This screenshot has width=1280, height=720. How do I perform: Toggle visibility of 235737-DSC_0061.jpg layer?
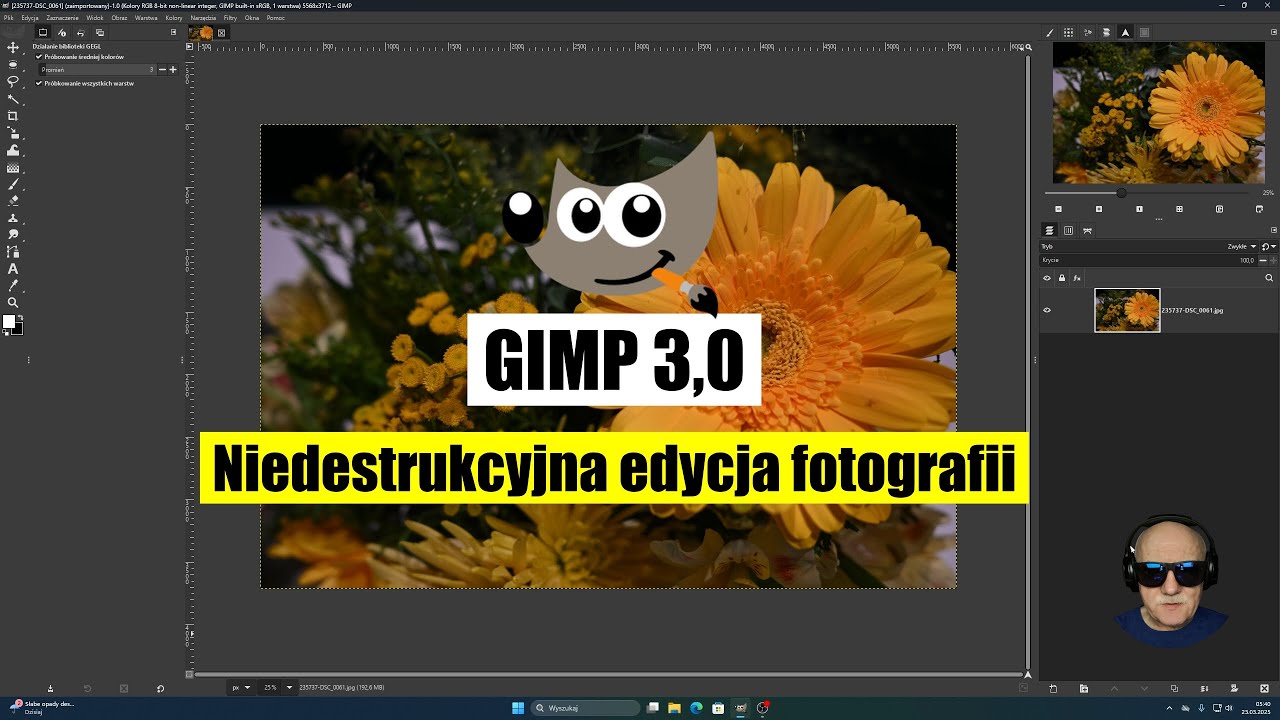tap(1047, 310)
